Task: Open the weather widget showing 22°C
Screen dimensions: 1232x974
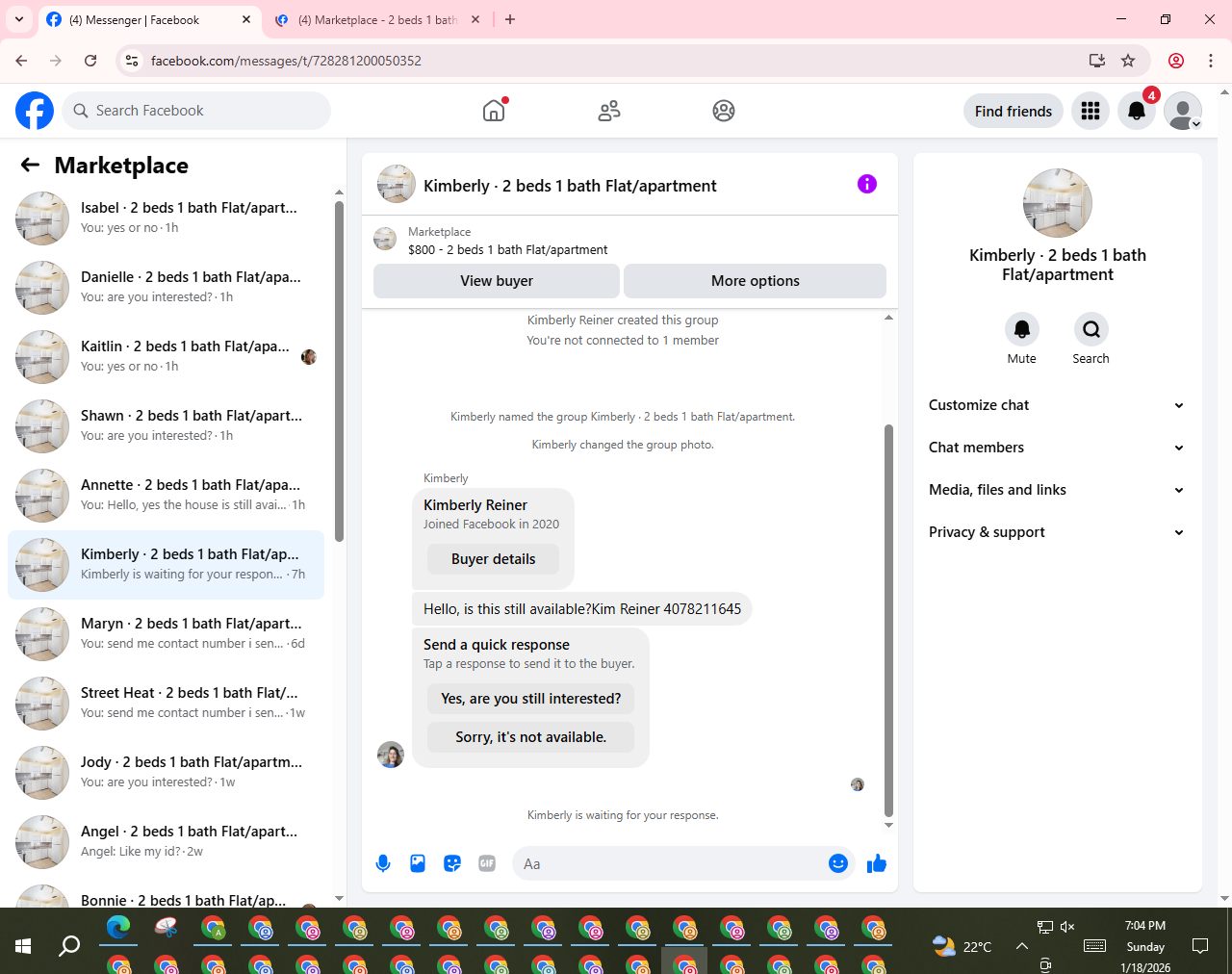Action: coord(962,946)
